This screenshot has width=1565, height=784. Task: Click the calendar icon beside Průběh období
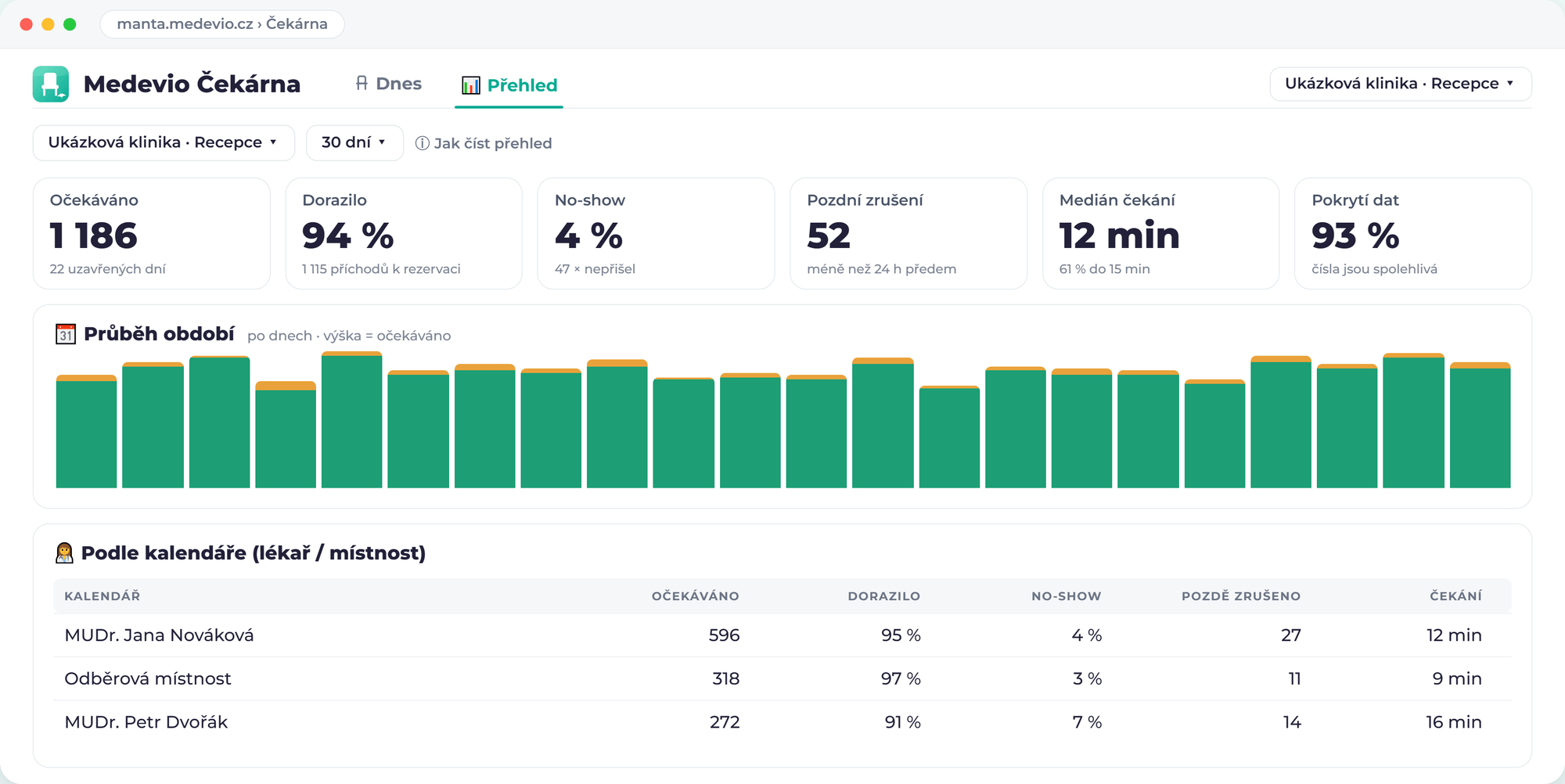tap(66, 334)
